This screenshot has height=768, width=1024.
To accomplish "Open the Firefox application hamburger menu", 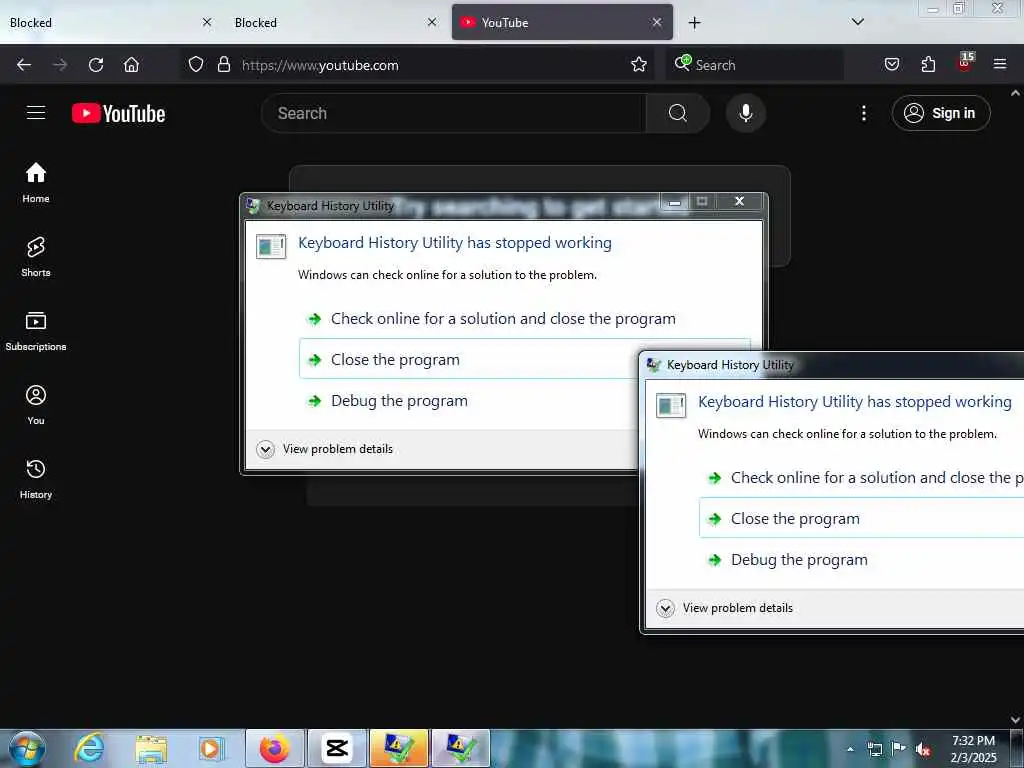I will click(1000, 65).
